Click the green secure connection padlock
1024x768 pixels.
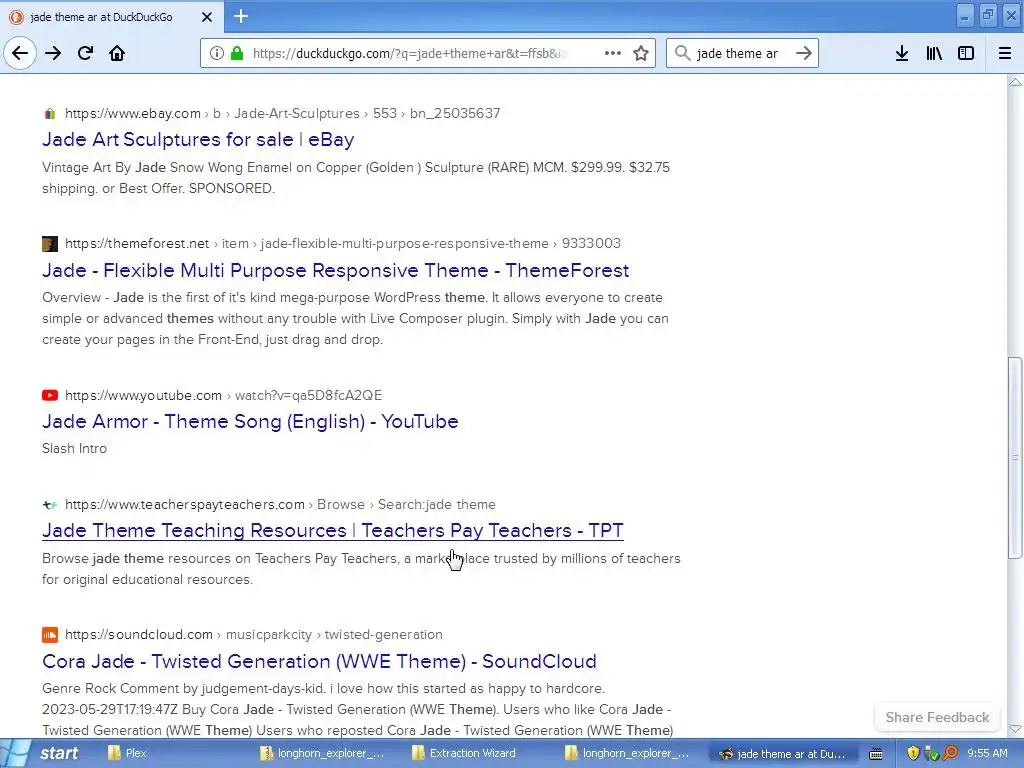237,53
